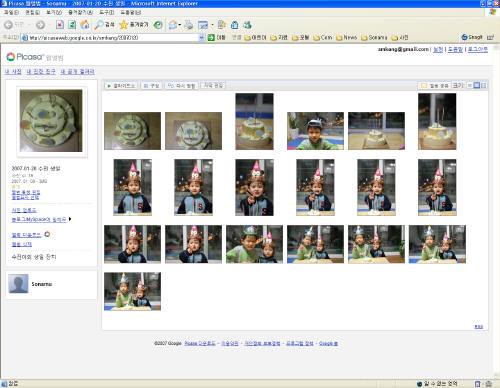Click the Sonamu username text
Image resolution: width=500 pixels, height=388 pixels.
pyautogui.click(x=42, y=284)
